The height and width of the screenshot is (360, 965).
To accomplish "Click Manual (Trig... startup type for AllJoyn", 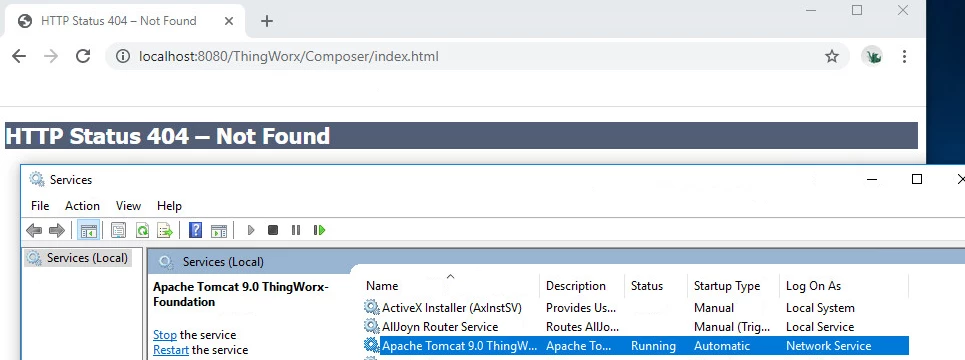I will click(x=731, y=327).
